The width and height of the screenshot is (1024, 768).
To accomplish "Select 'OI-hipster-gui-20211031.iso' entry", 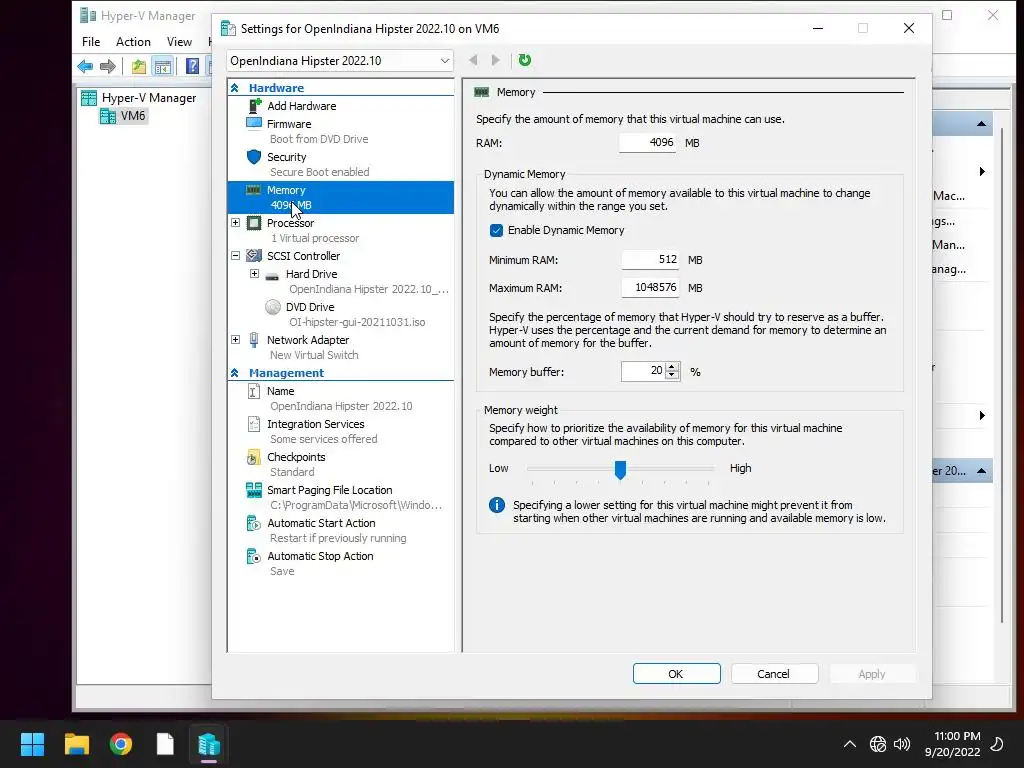I will pos(357,323).
